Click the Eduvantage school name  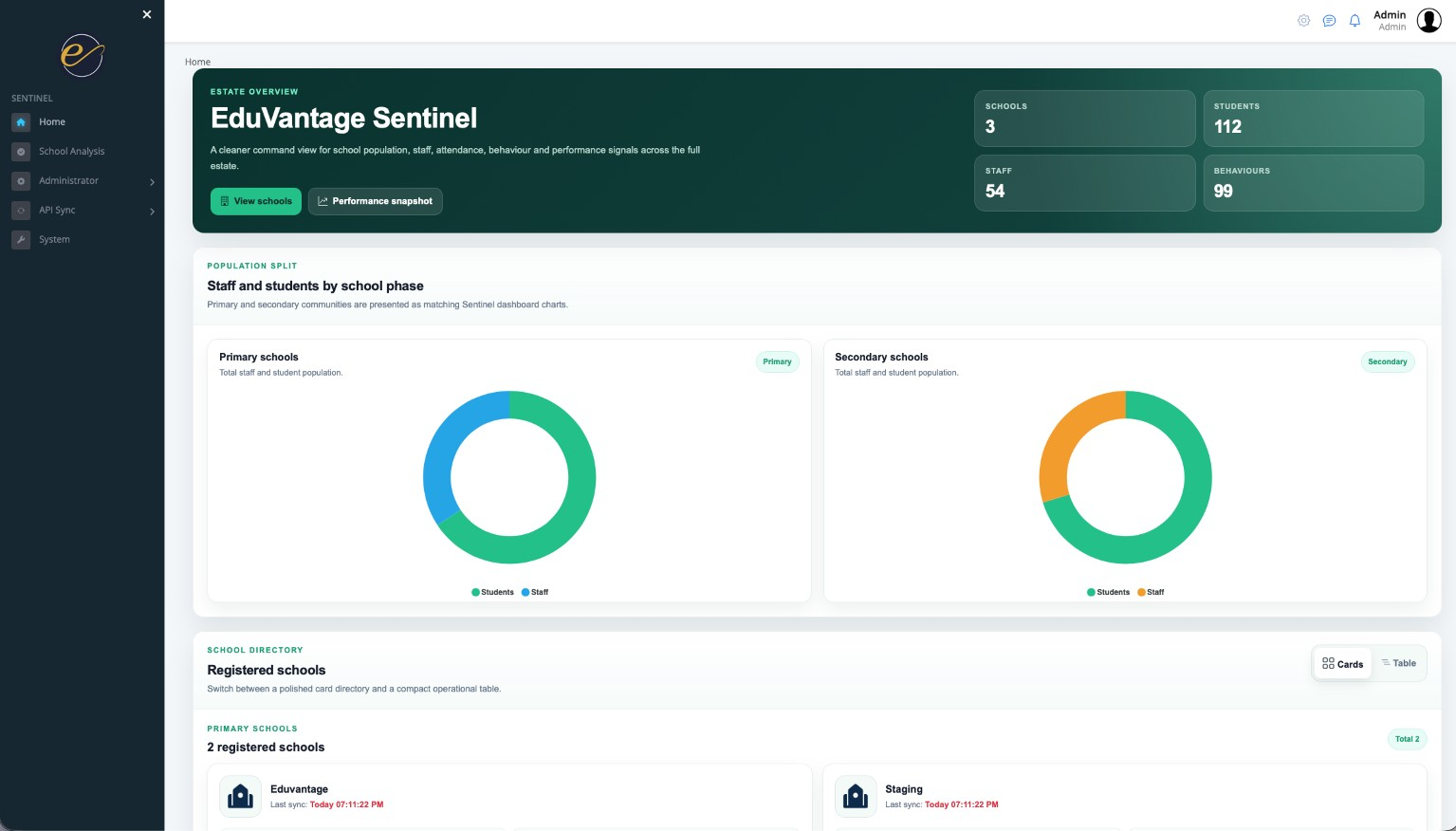point(299,789)
